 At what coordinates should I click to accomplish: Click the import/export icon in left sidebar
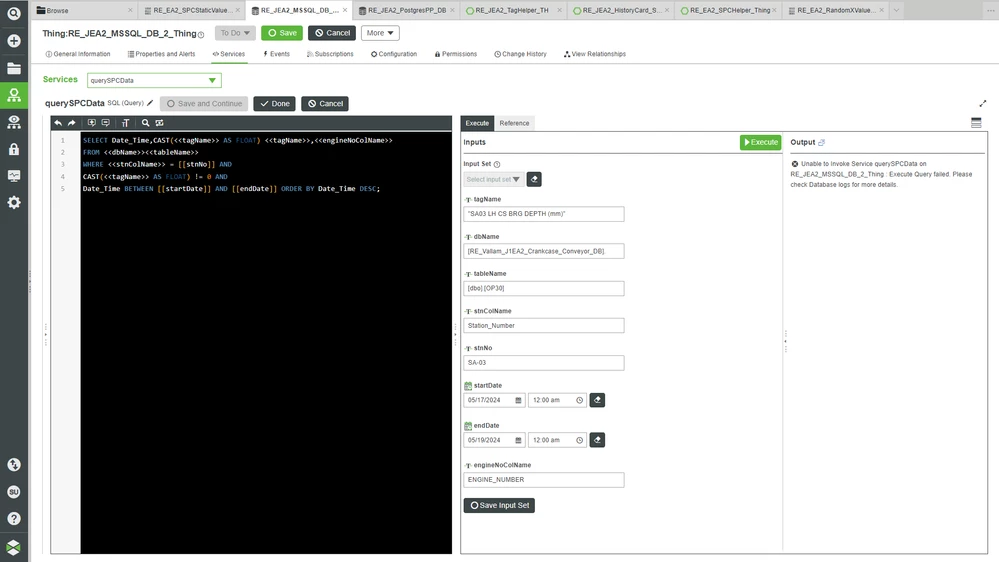13,465
